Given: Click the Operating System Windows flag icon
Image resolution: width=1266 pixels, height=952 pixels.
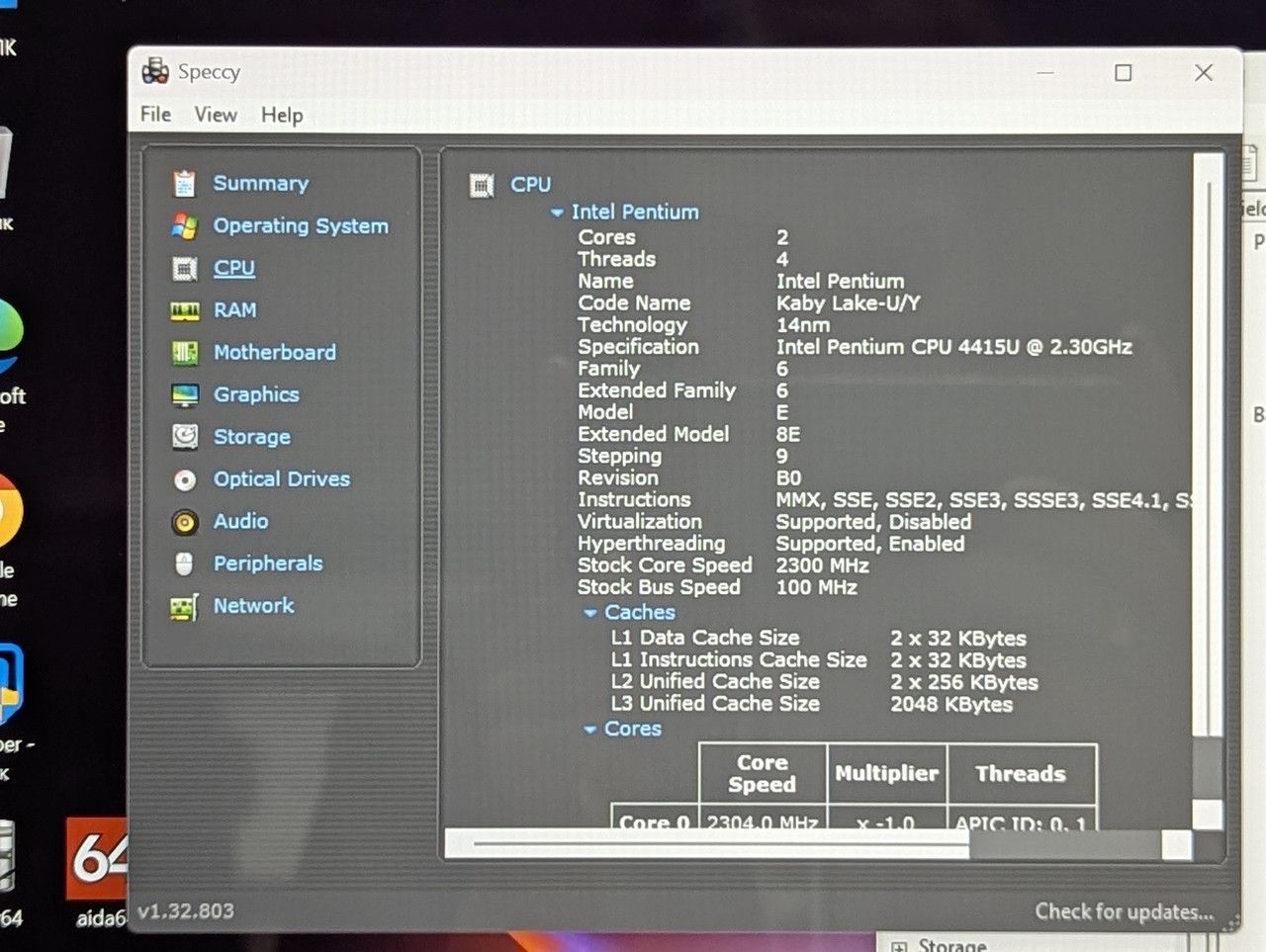Looking at the screenshot, I should click(184, 226).
